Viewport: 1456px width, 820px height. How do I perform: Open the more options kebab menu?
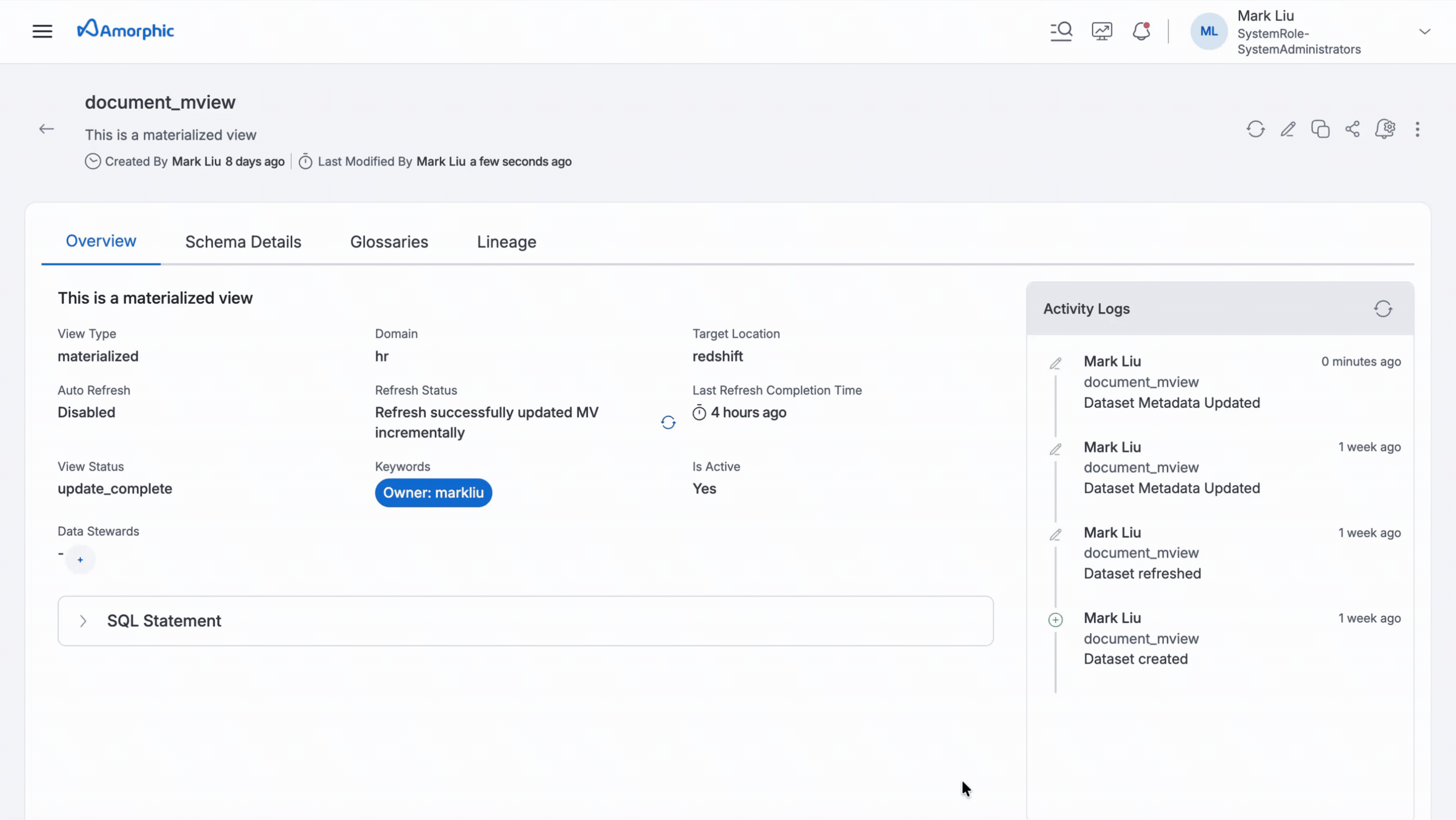tap(1417, 129)
